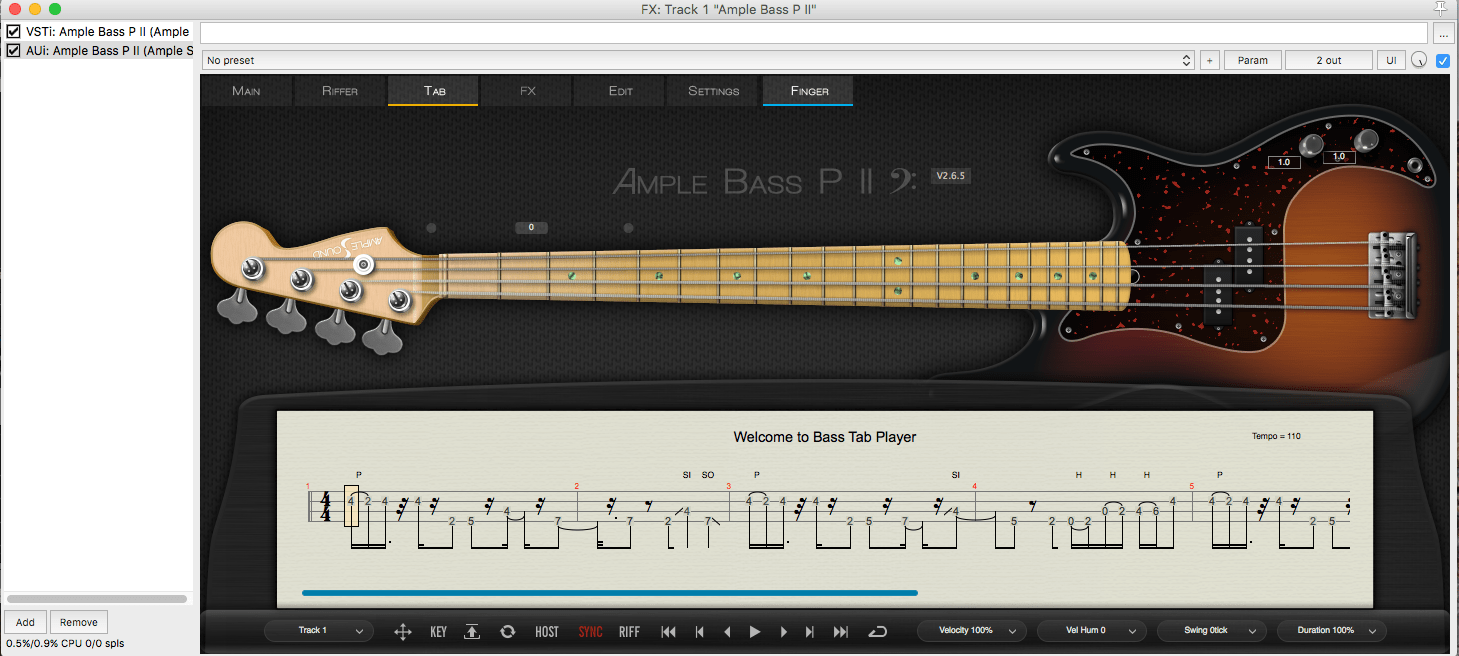Click the wet/dry mix knob icon

coord(1419,61)
